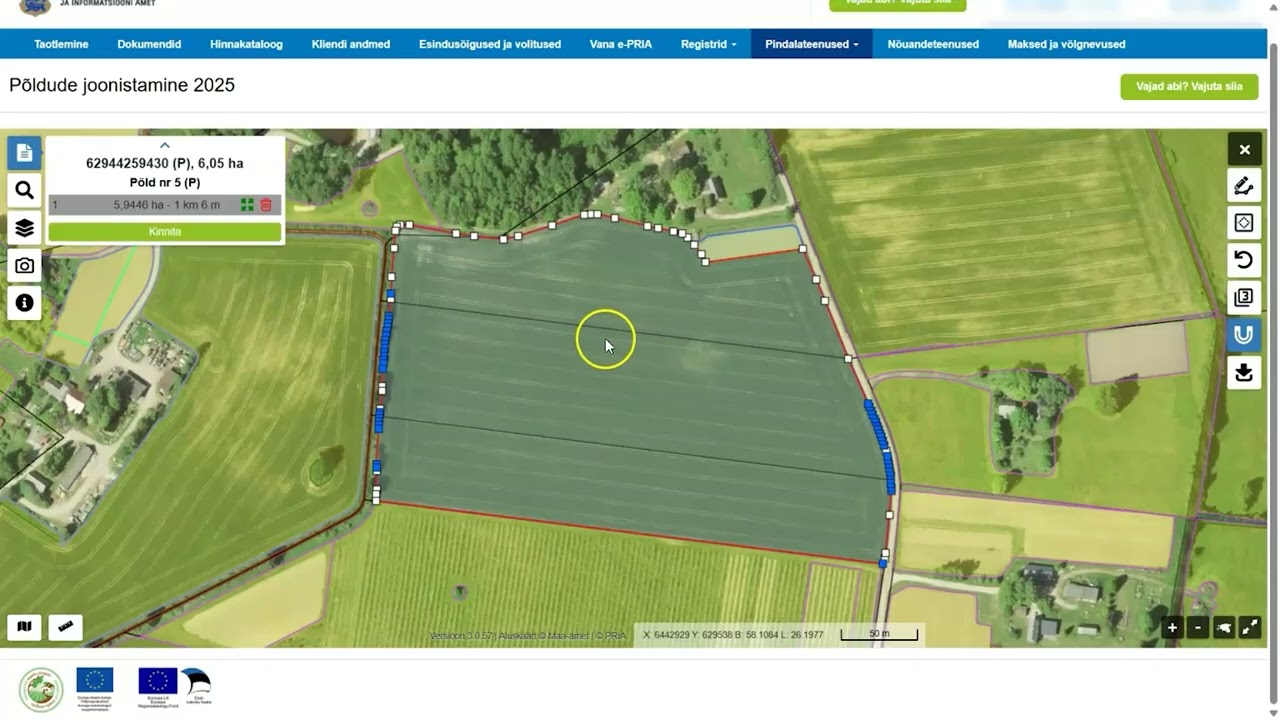Viewport: 1280px width, 720px height.
Task: Click the green zoom-to-extent icon in field row
Action: (247, 205)
